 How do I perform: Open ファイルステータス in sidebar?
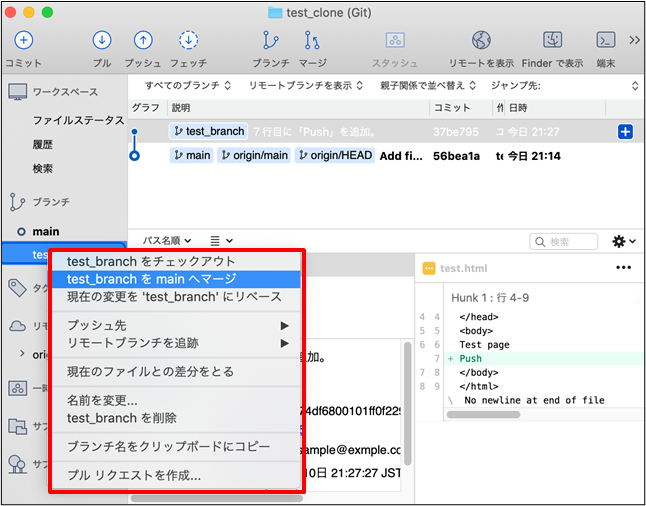pyautogui.click(x=78, y=120)
